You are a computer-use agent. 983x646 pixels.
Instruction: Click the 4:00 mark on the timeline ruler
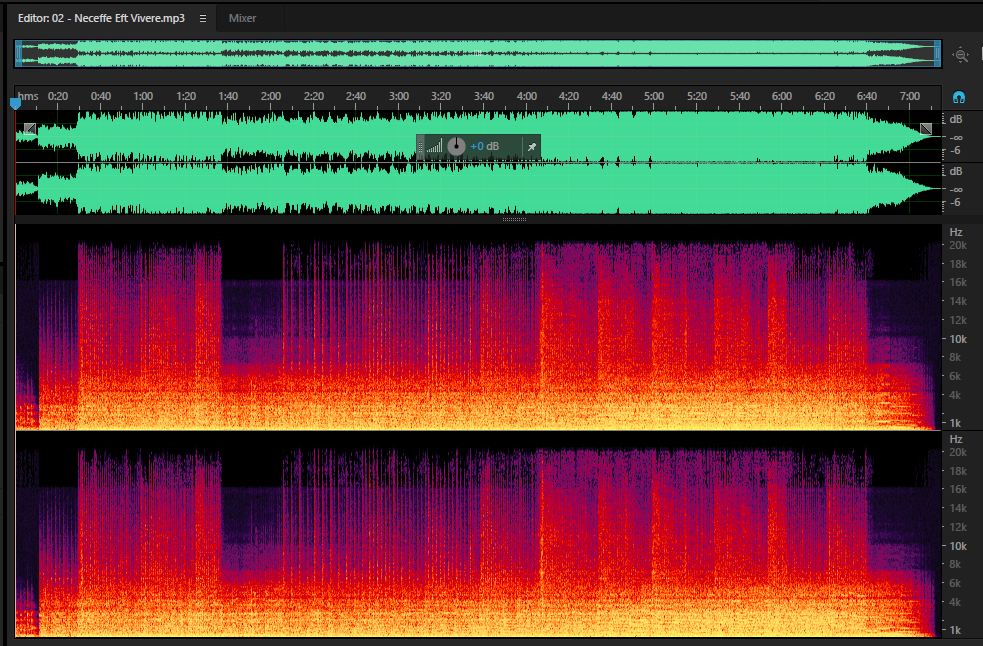(x=527, y=96)
